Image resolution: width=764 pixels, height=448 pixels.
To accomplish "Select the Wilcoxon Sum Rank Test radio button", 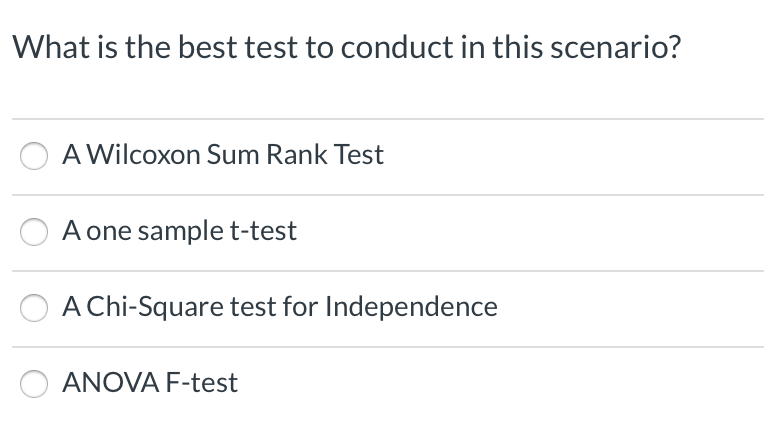I will click(x=35, y=157).
